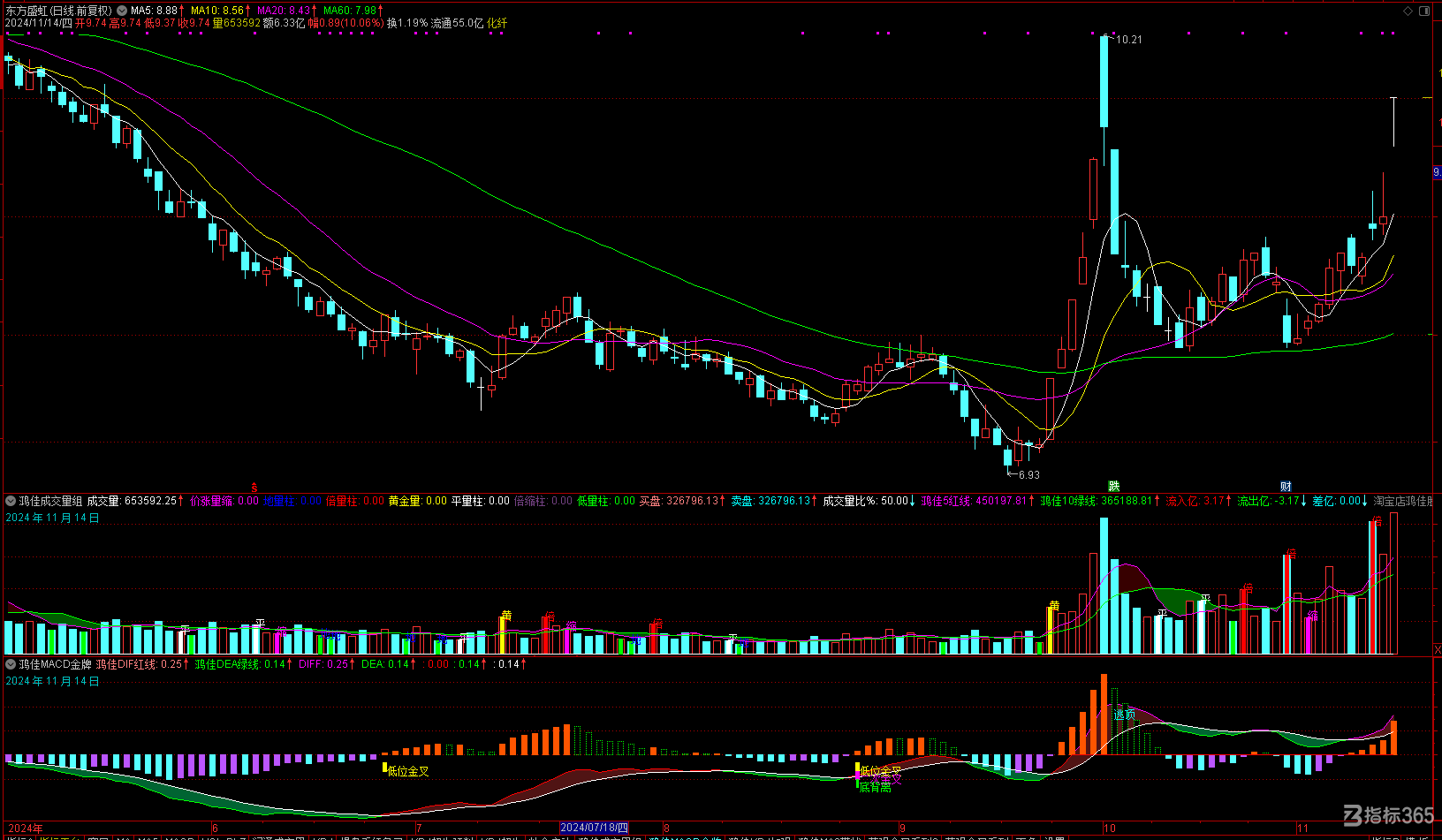Click the 东方盛虹(日线.前复权) title
The height and width of the screenshot is (840, 1442).
59,11
